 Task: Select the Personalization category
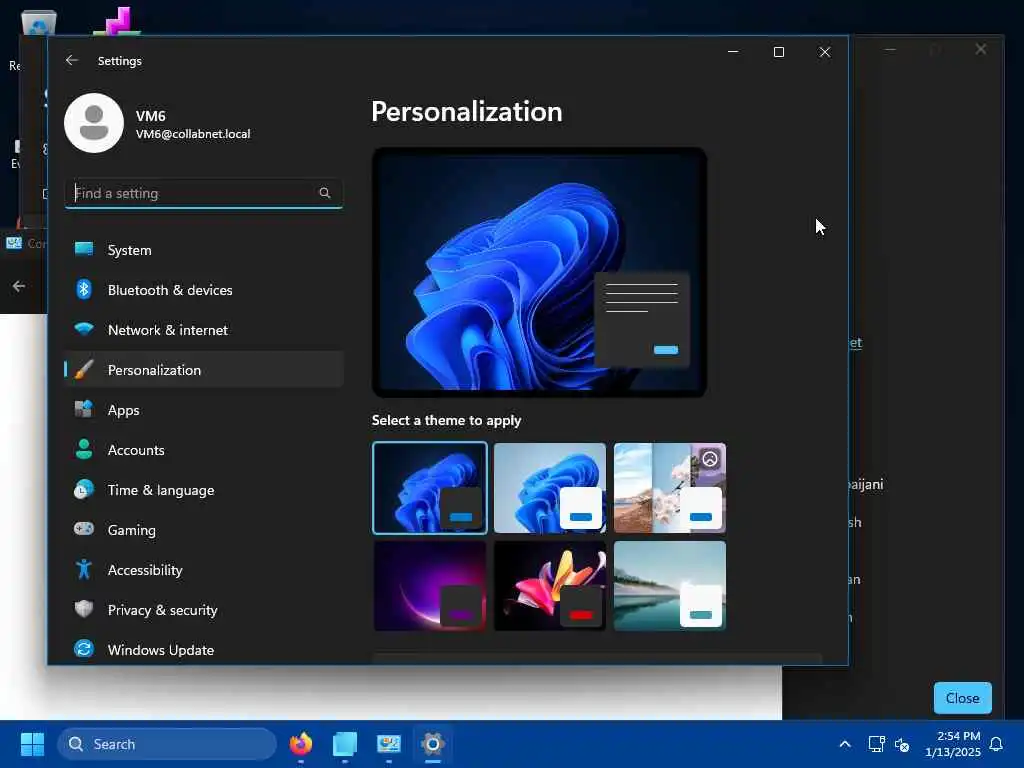pos(204,370)
